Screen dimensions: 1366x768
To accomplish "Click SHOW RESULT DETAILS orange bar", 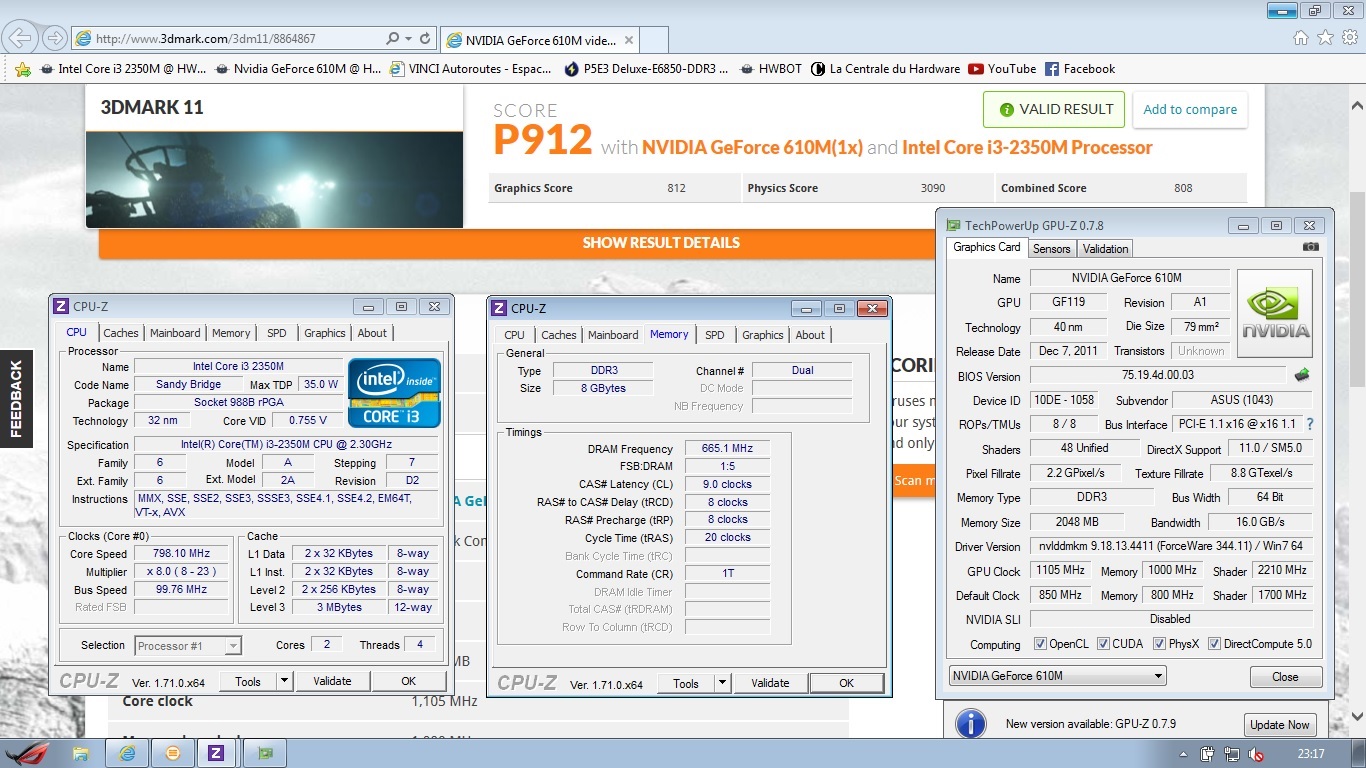I will click(661, 243).
